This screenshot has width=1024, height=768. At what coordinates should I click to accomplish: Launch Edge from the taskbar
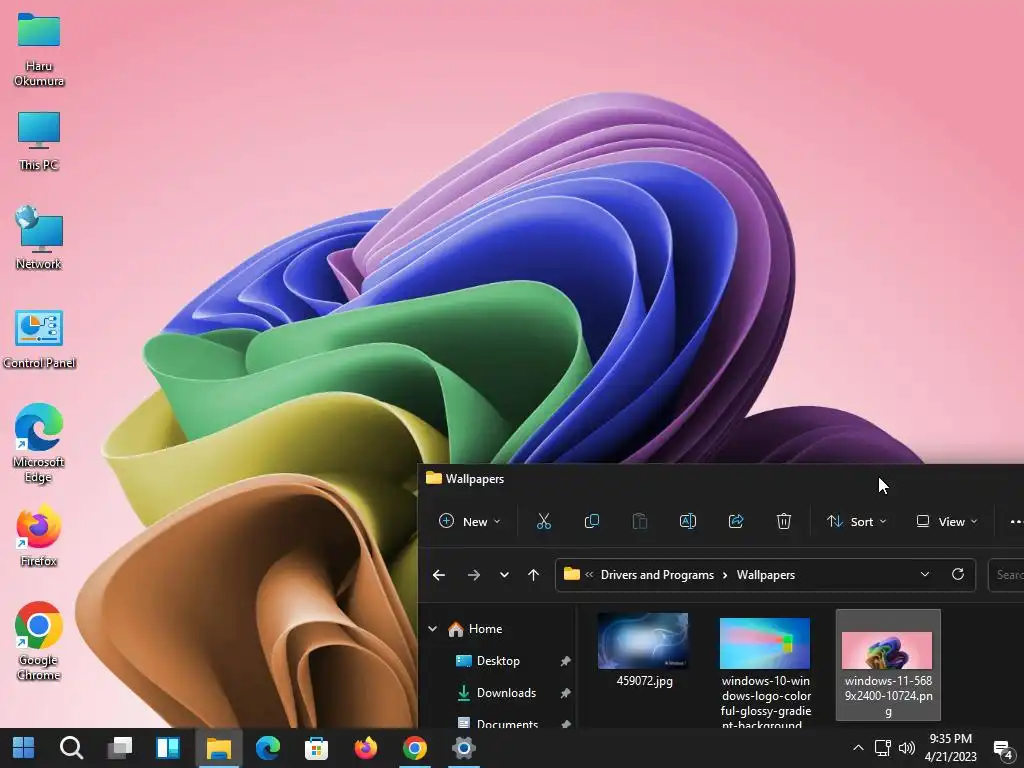click(x=268, y=748)
